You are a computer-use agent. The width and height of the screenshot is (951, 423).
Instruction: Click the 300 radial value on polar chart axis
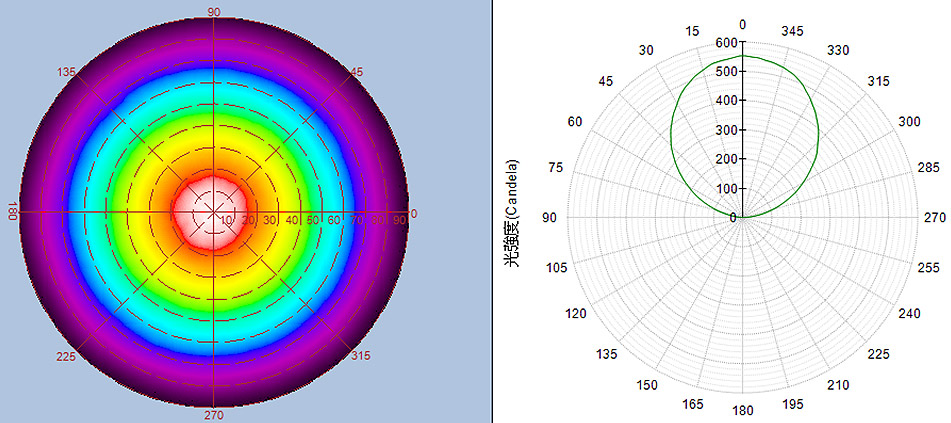pyautogui.click(x=725, y=130)
